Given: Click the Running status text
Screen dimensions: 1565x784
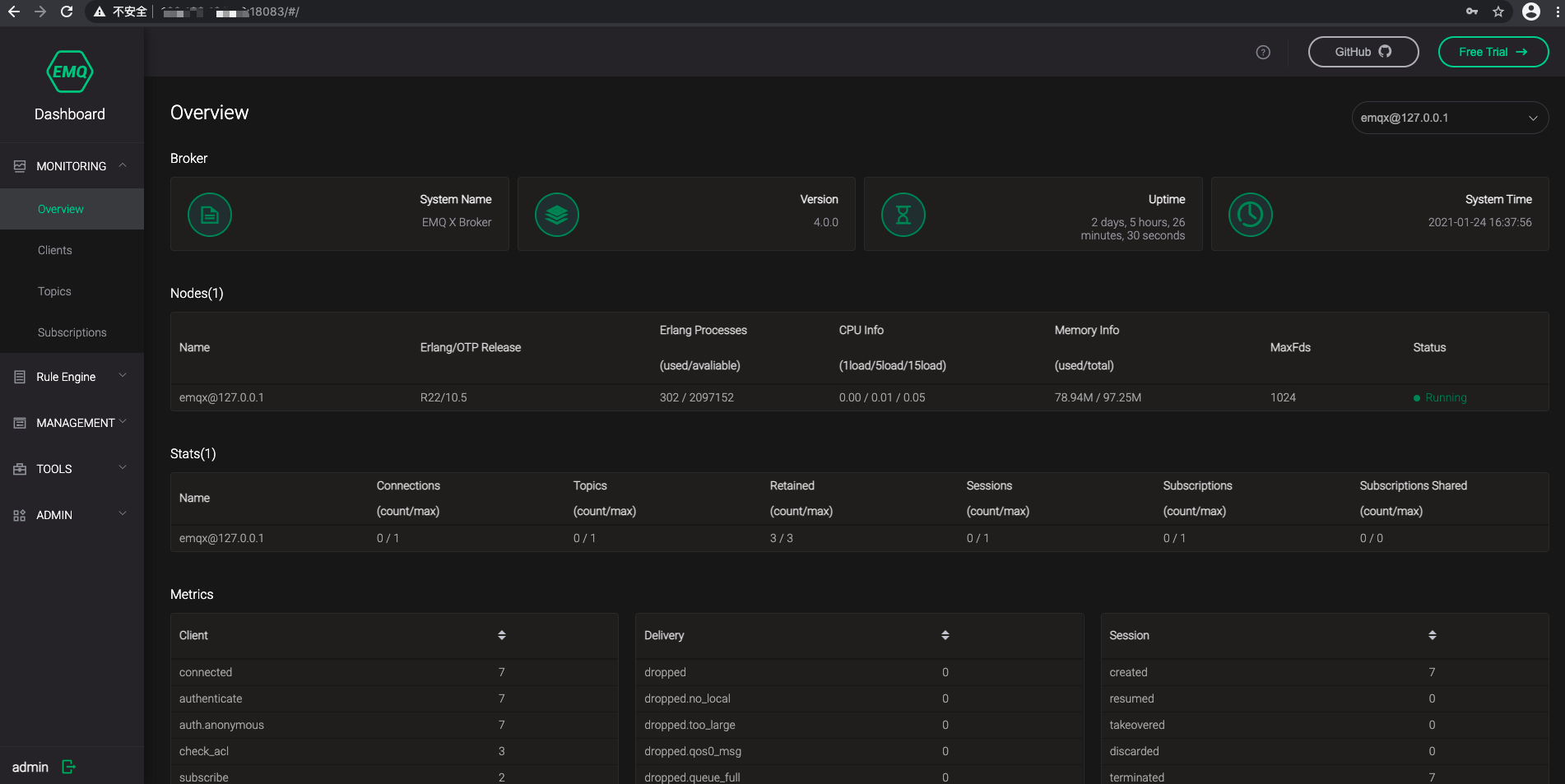Looking at the screenshot, I should click(x=1446, y=397).
